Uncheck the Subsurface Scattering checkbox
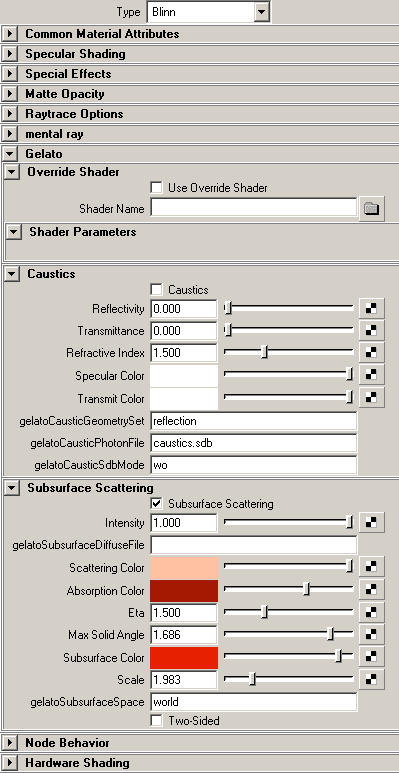Screen dimensions: 399x773 pos(156,503)
